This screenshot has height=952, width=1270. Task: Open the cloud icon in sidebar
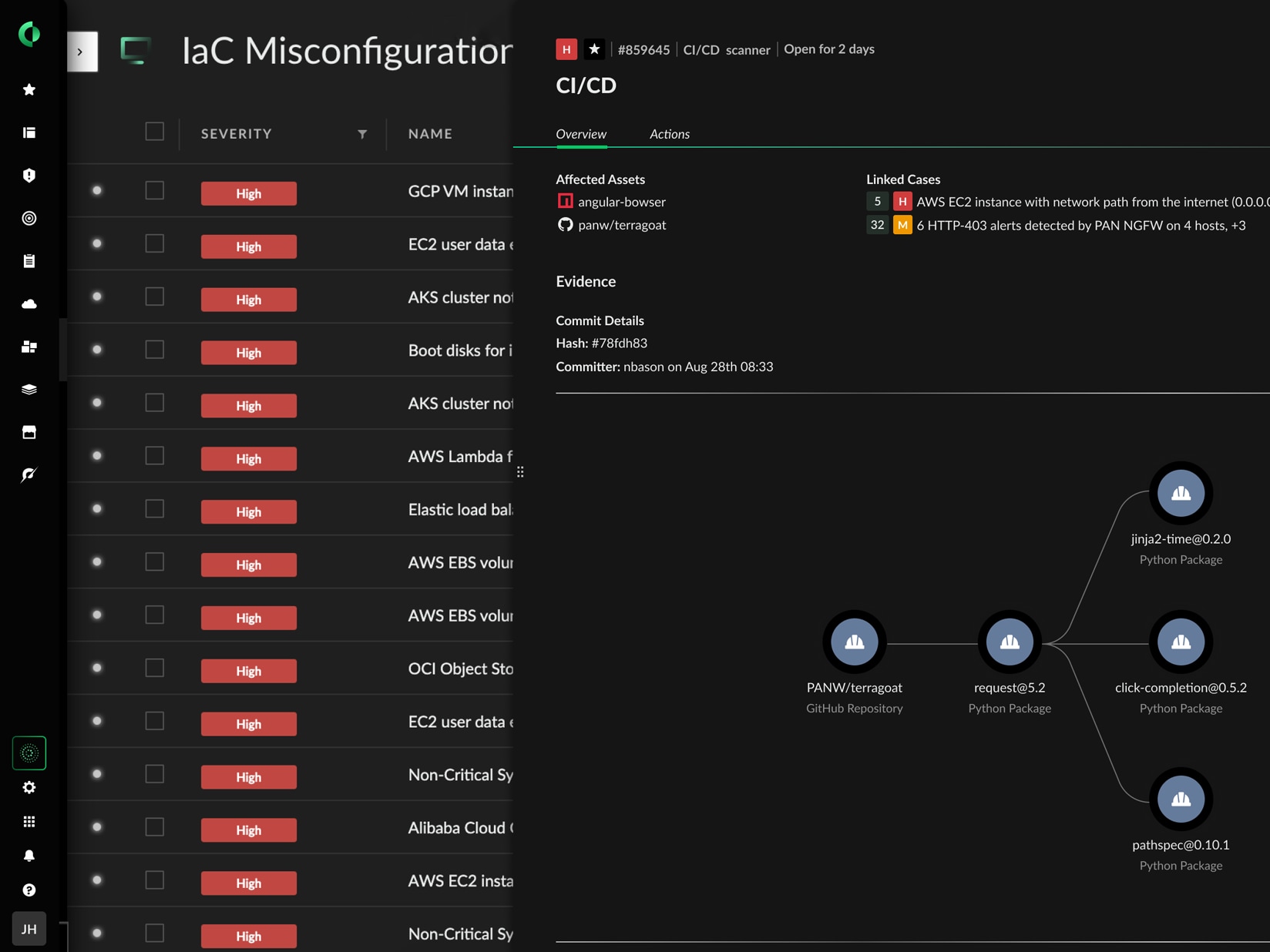coord(29,304)
